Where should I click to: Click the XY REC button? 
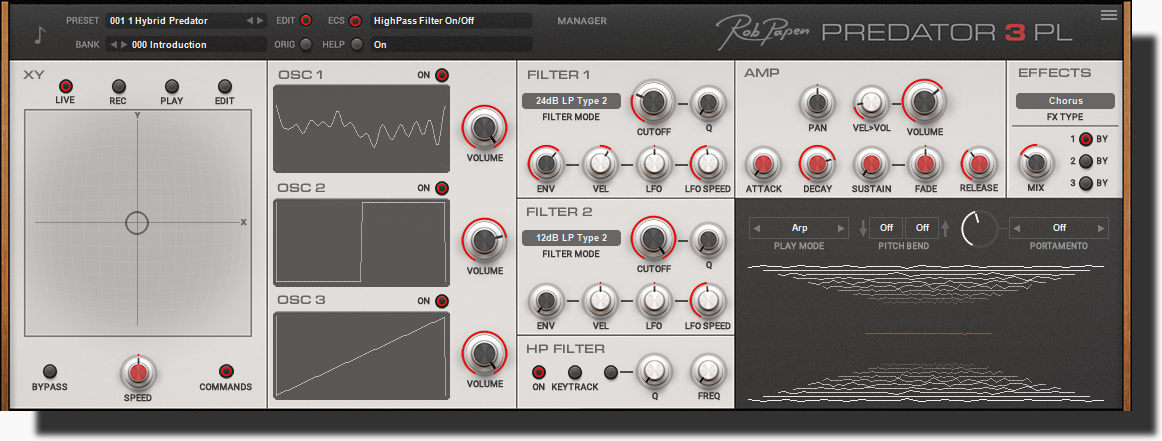point(119,86)
